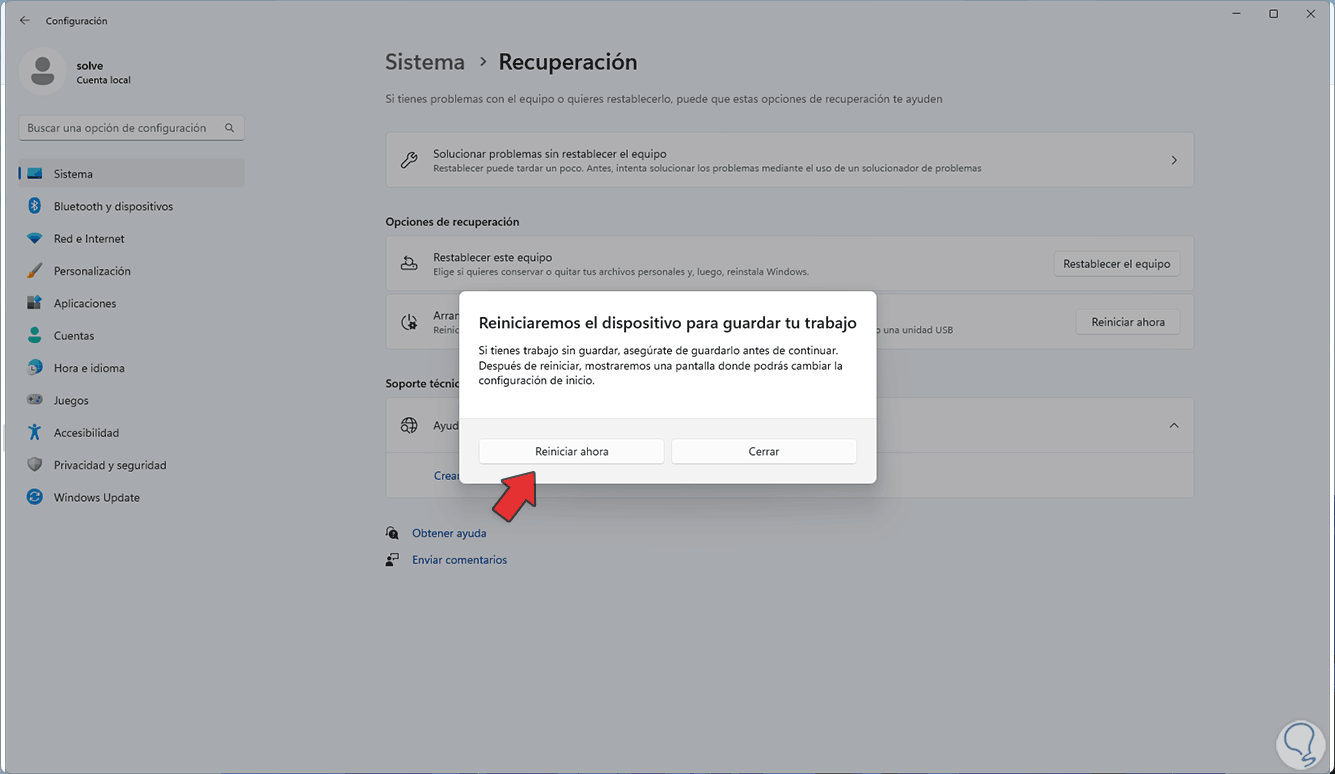
Task: Click the Juegos controller icon
Action: [35, 400]
